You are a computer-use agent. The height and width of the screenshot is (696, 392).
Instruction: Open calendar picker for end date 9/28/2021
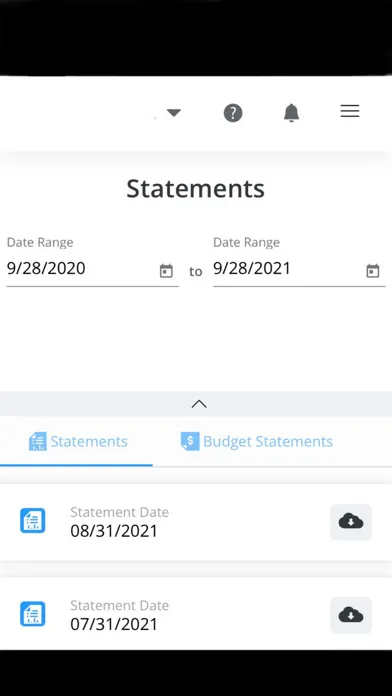tap(372, 271)
